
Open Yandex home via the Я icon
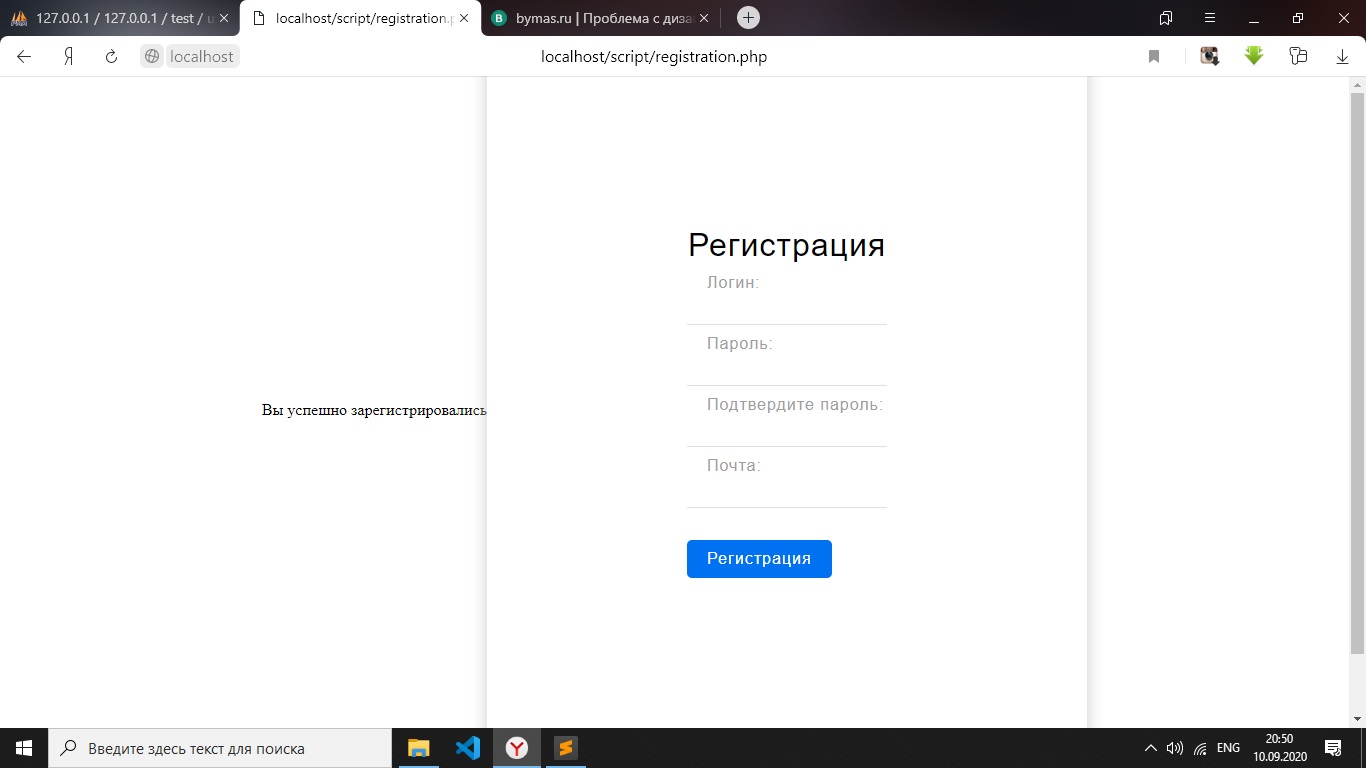coord(68,57)
